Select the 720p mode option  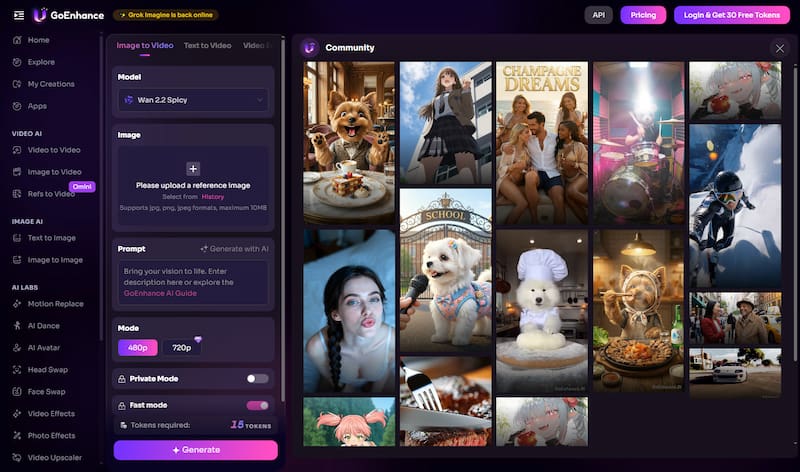tap(181, 347)
